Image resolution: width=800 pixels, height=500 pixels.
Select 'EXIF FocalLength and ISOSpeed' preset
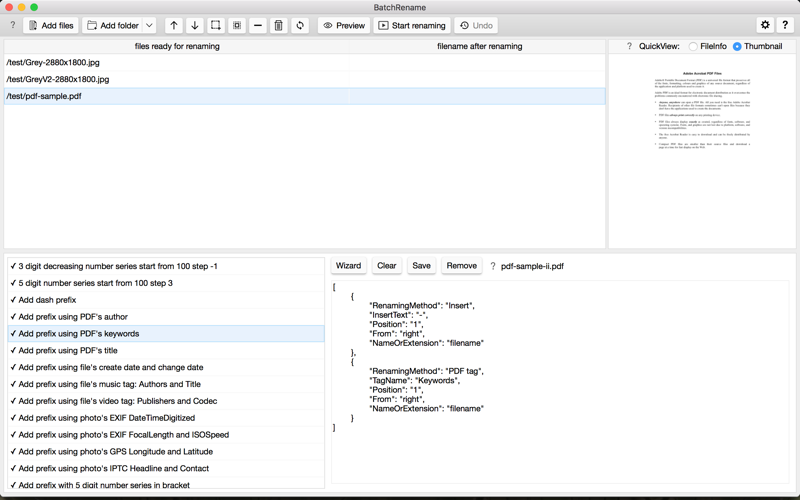[x=166, y=434]
